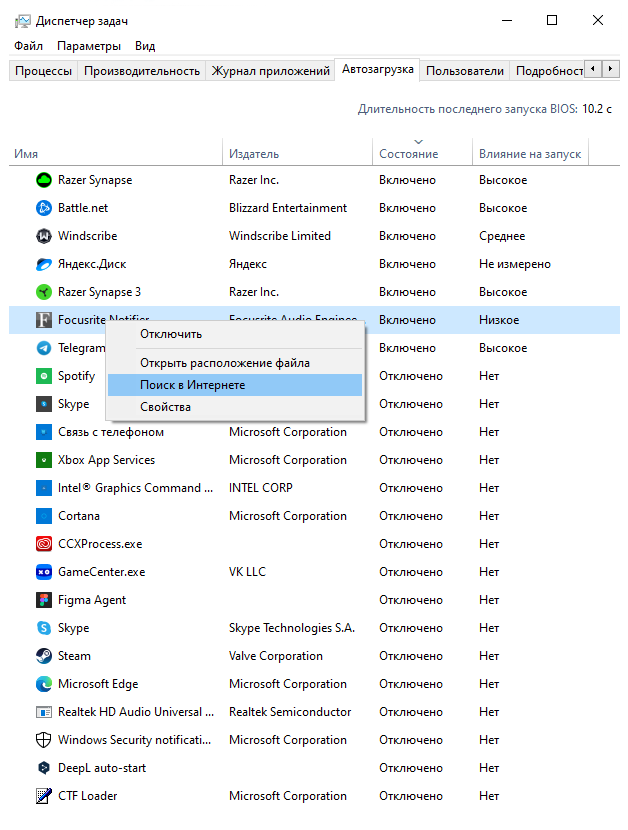Choose Отключить in the context menu
Screen dimensions: 628x830
tap(171, 334)
